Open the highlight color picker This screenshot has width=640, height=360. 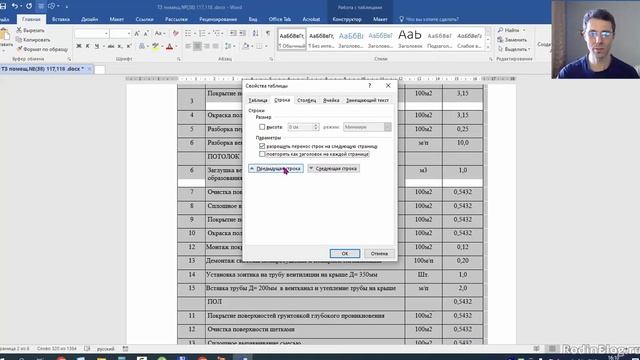tap(156, 46)
